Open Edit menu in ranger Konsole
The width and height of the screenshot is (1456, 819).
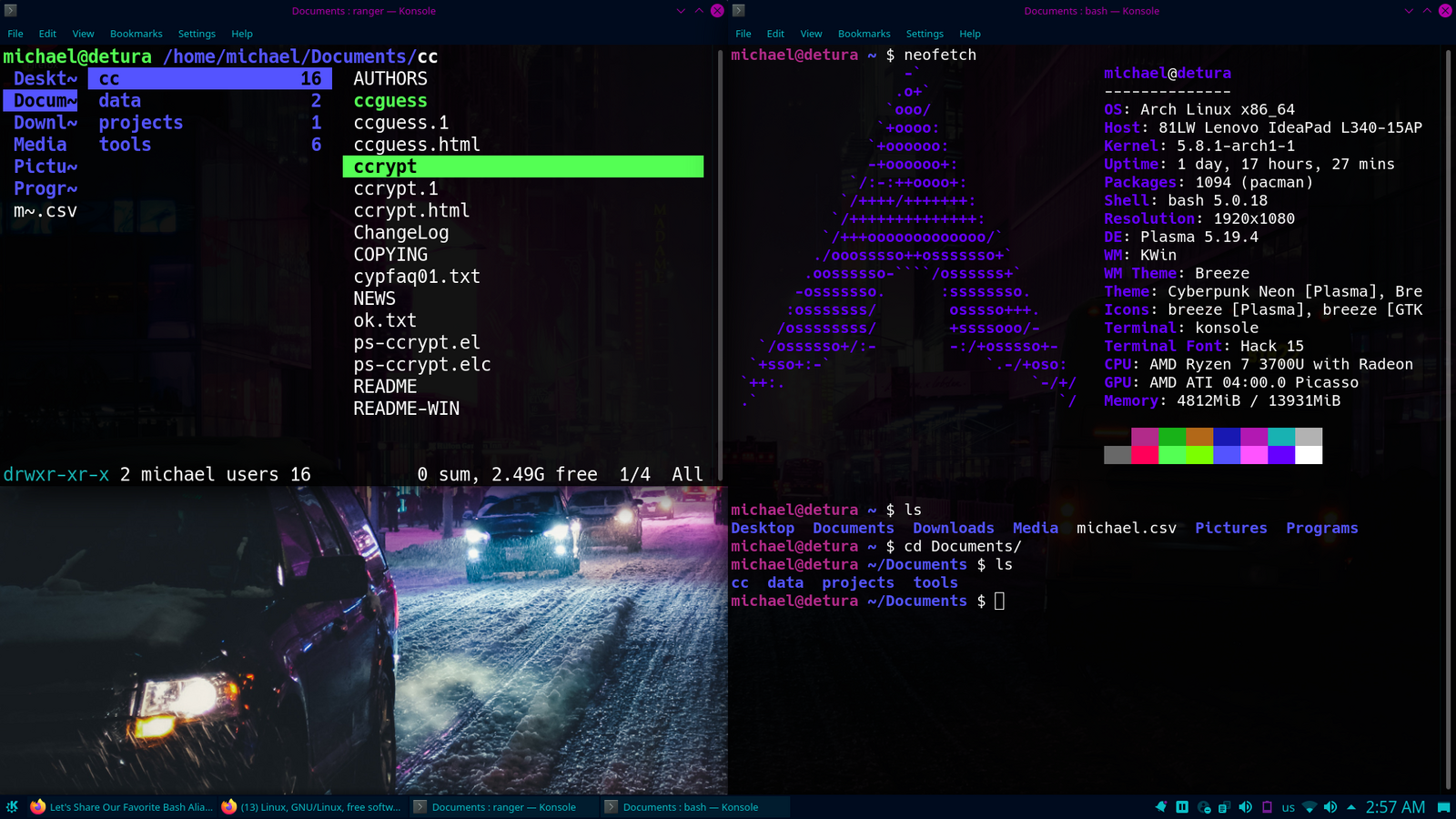coord(47,34)
